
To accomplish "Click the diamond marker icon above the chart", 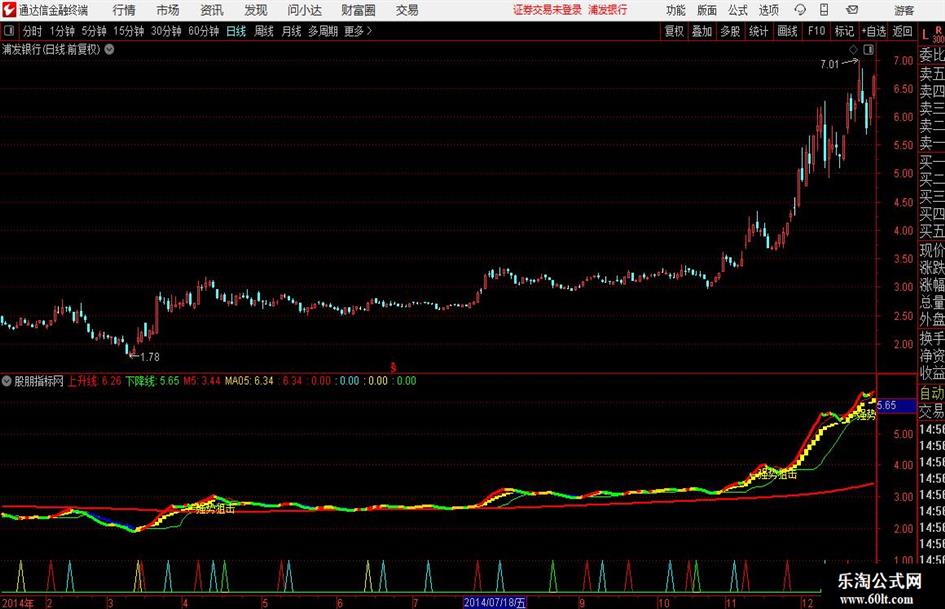I will click(x=853, y=49).
